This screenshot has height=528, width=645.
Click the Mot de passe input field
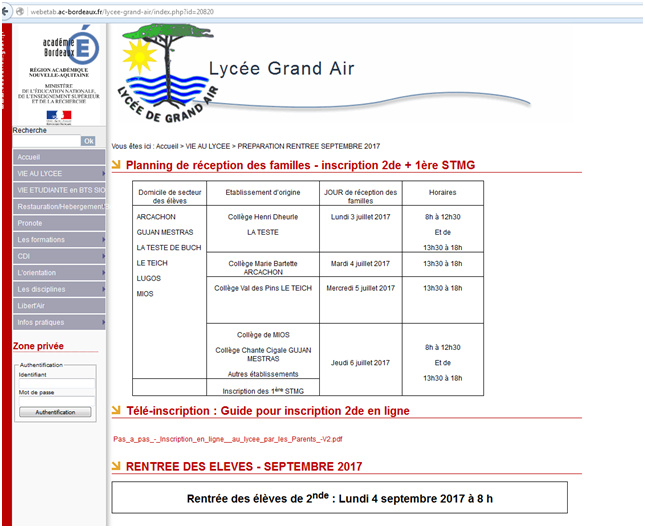[x=57, y=401]
